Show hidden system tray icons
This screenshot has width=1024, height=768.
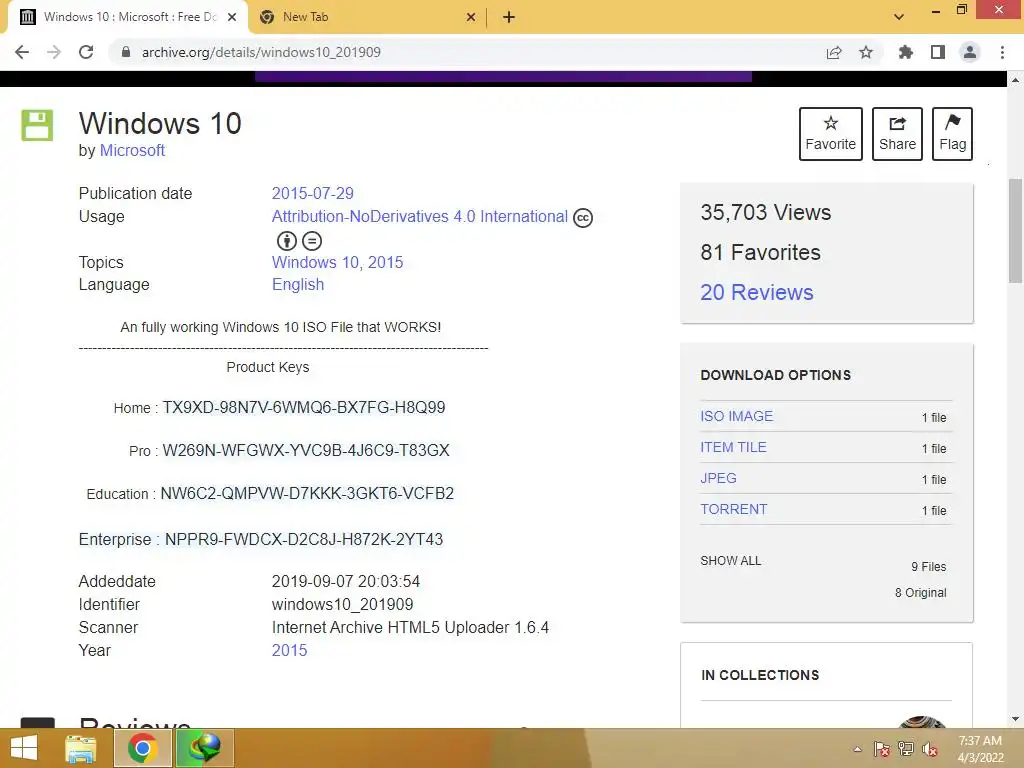(x=857, y=749)
